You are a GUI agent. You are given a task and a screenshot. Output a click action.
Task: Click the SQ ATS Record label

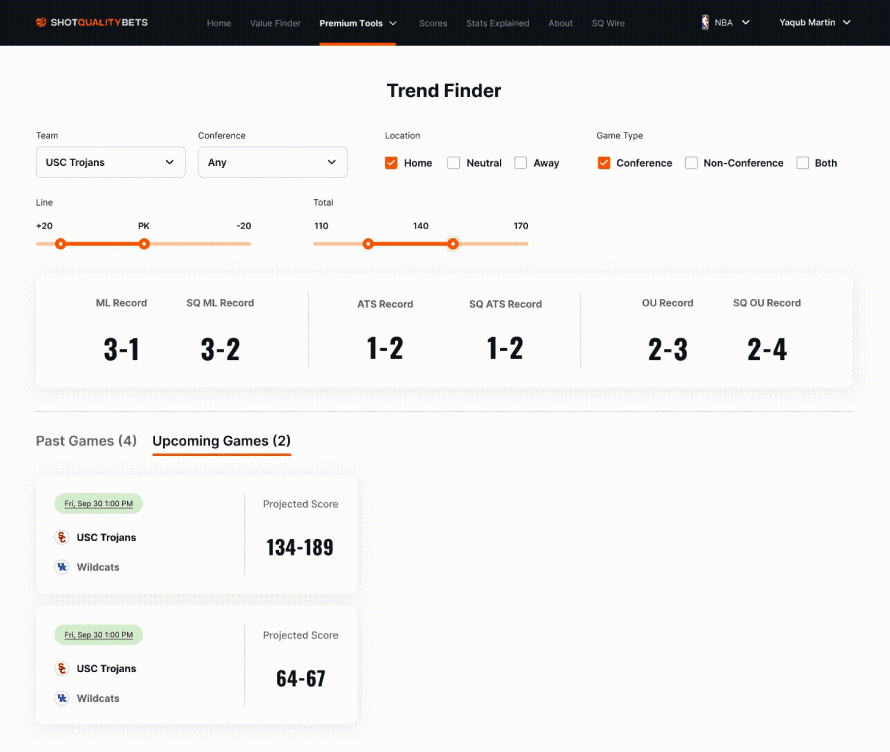pos(505,304)
